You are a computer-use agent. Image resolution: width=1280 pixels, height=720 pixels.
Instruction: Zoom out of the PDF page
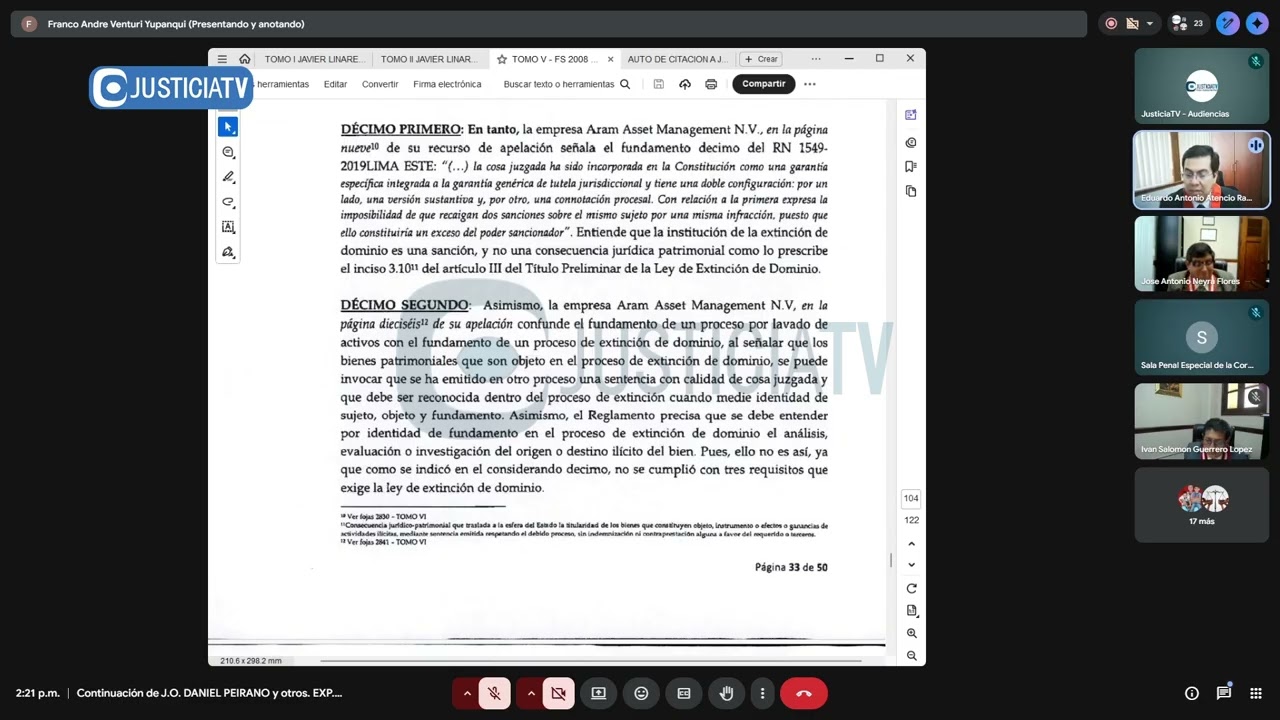tap(911, 656)
